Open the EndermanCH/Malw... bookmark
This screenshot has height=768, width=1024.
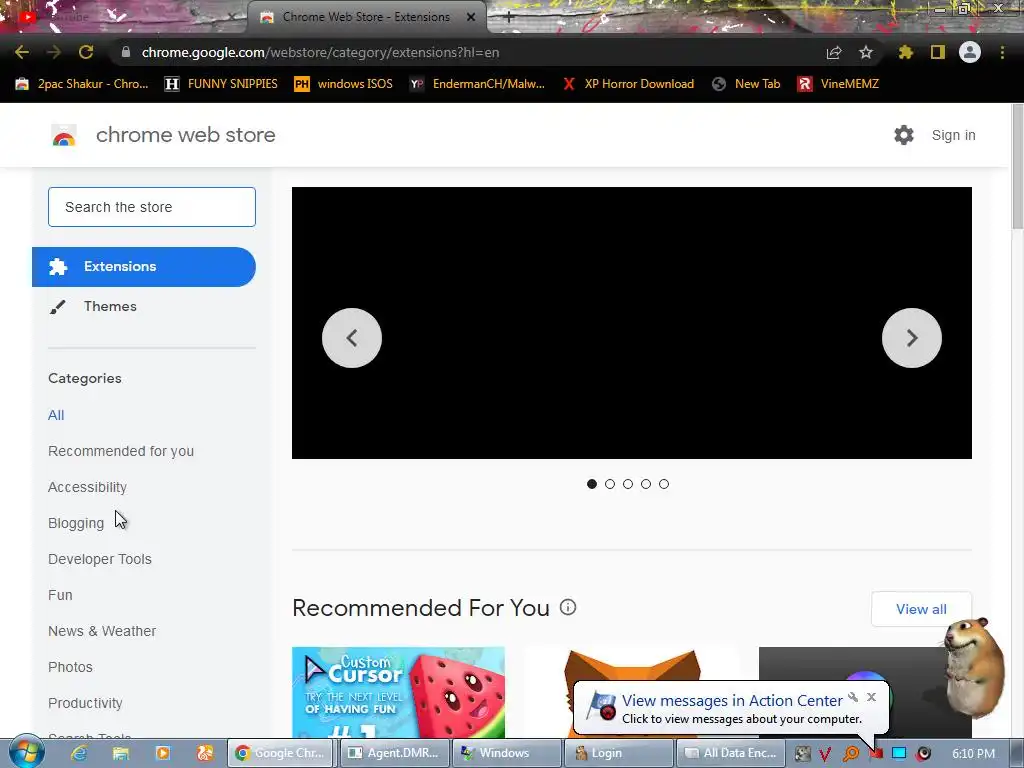coord(477,84)
